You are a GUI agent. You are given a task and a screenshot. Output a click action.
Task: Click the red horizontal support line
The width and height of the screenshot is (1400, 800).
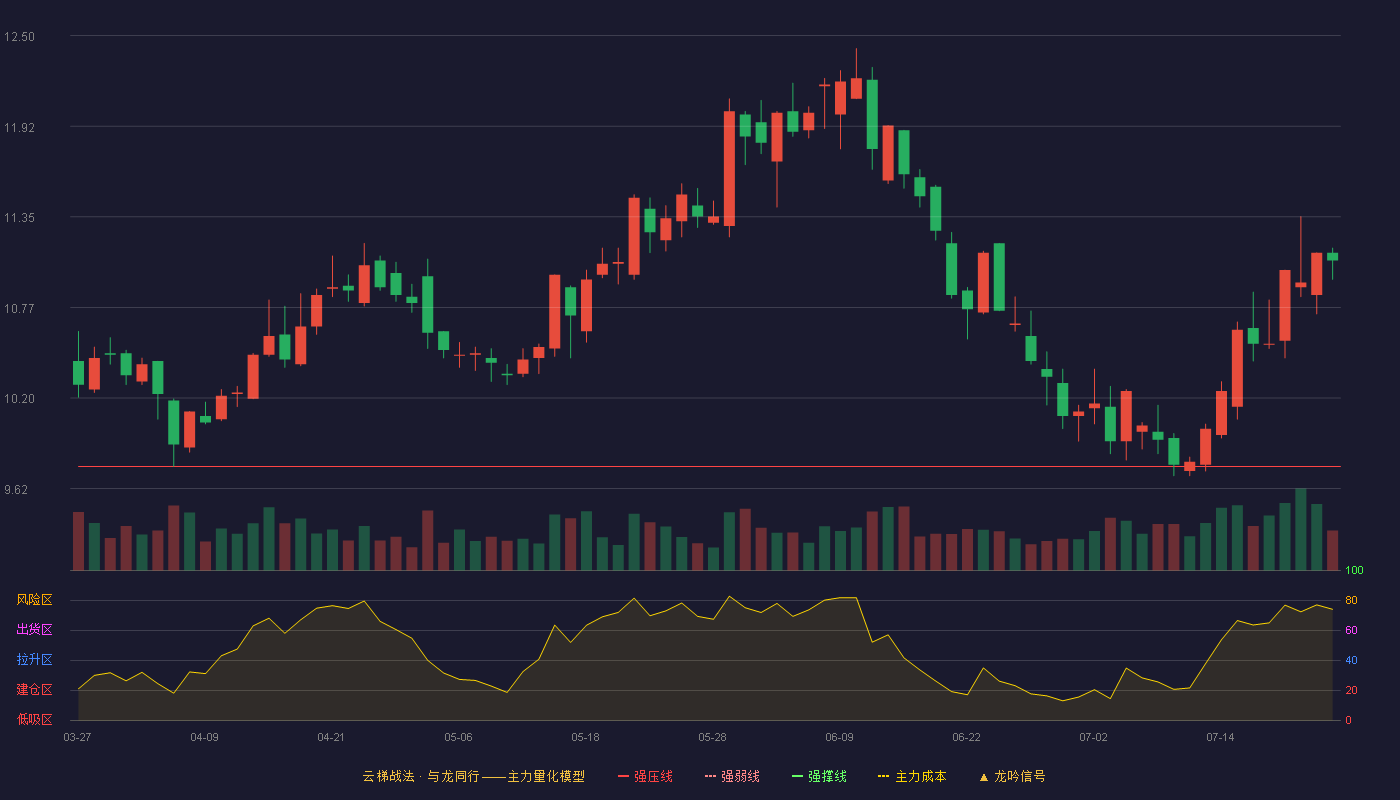(709, 467)
